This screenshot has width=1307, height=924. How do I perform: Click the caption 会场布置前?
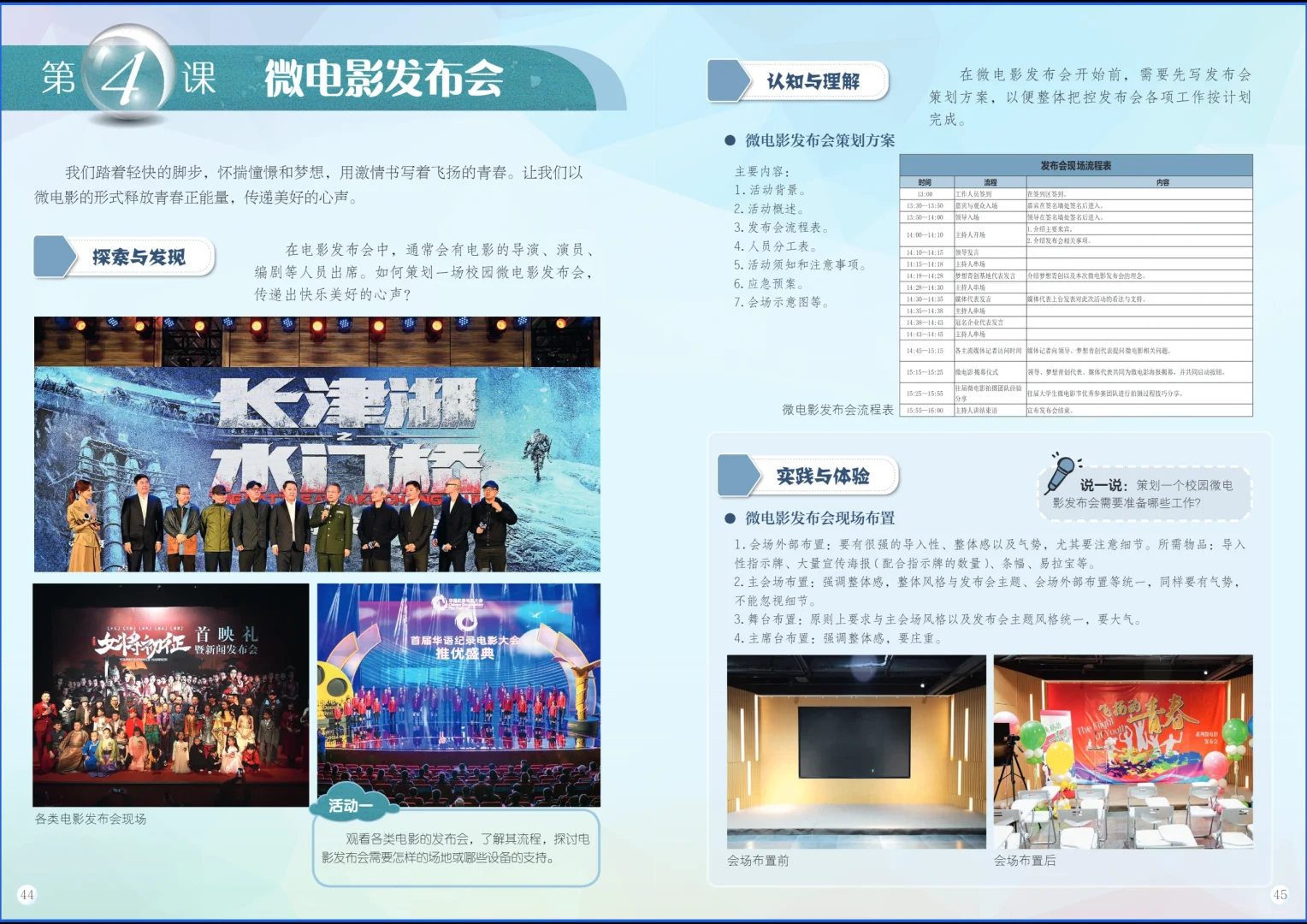(x=758, y=861)
